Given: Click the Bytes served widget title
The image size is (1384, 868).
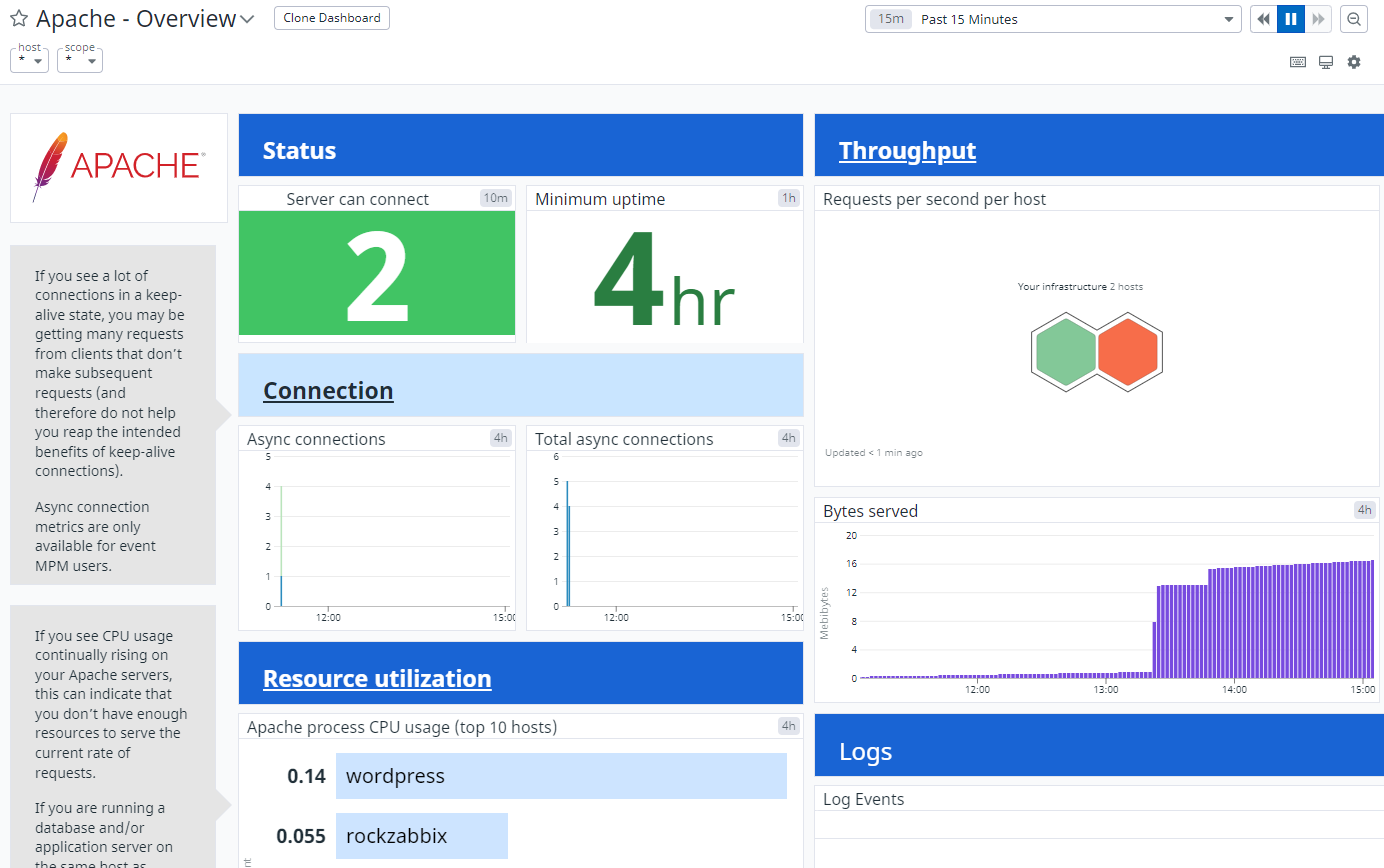Looking at the screenshot, I should point(870,511).
